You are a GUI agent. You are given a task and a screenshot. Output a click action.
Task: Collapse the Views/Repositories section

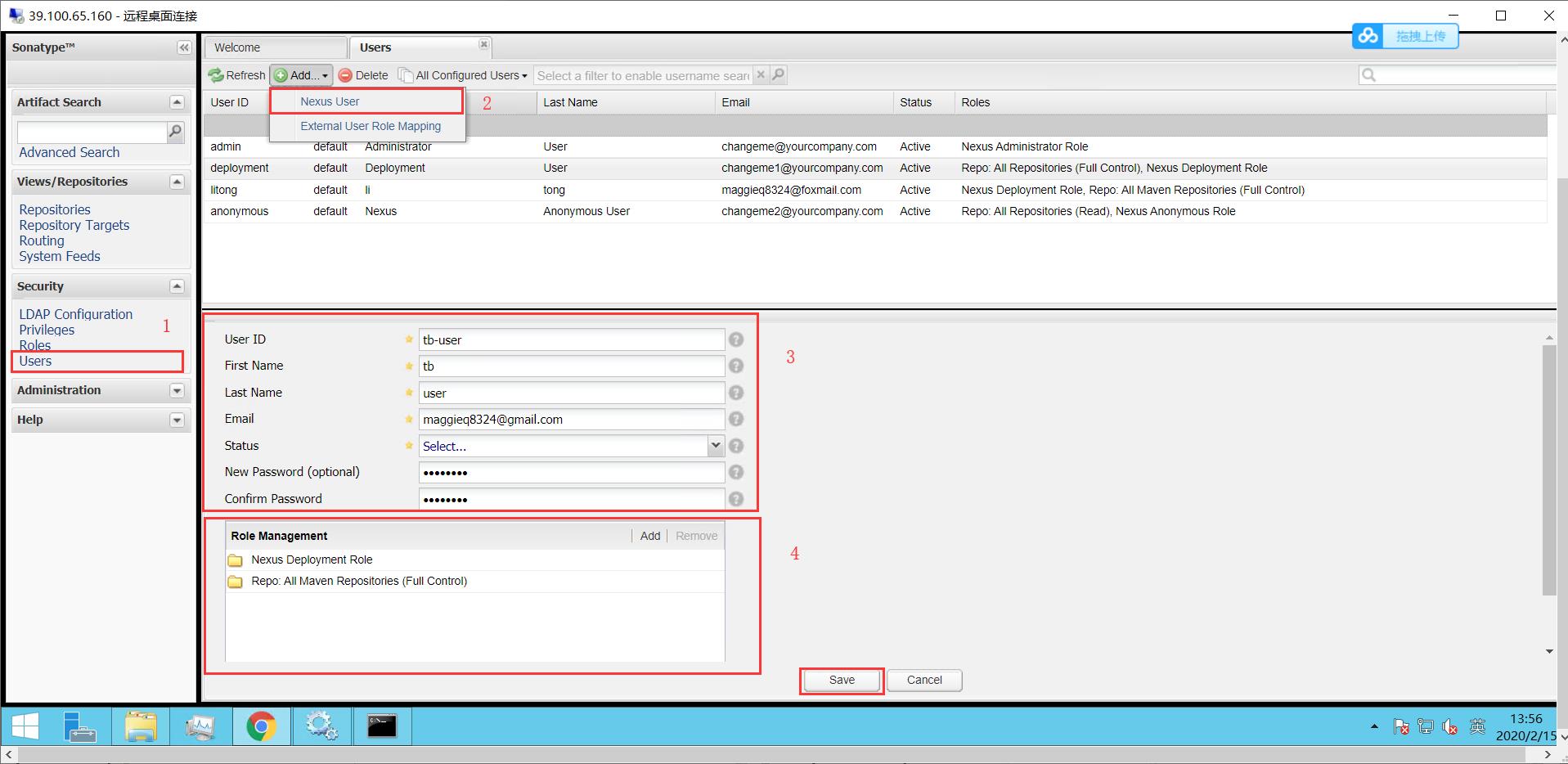click(x=177, y=182)
